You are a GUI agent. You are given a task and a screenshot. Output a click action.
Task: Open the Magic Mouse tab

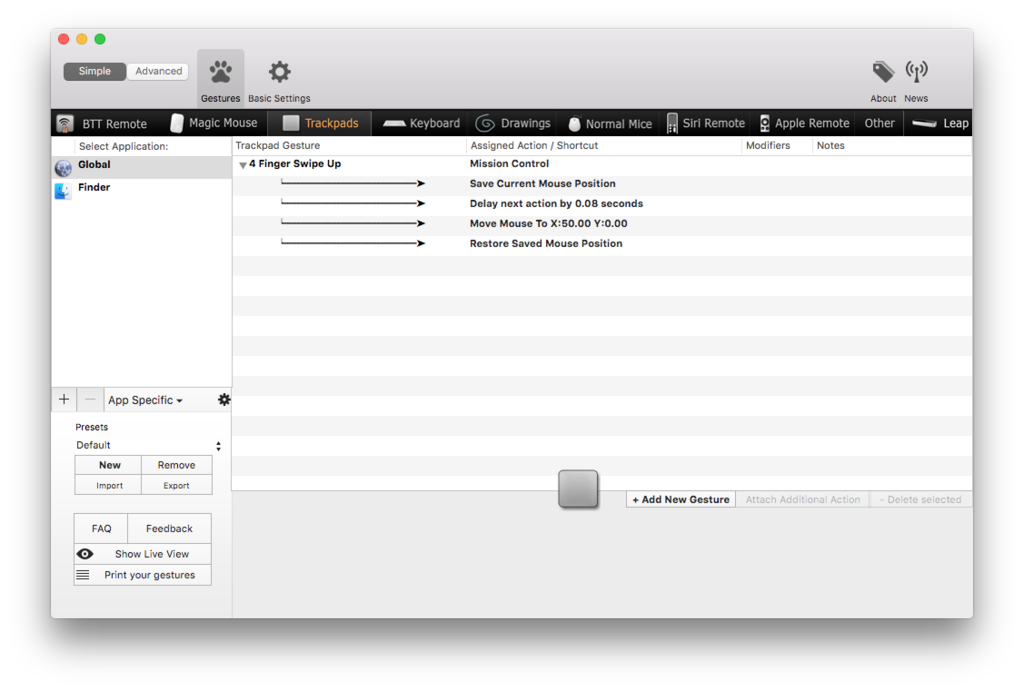pos(214,123)
